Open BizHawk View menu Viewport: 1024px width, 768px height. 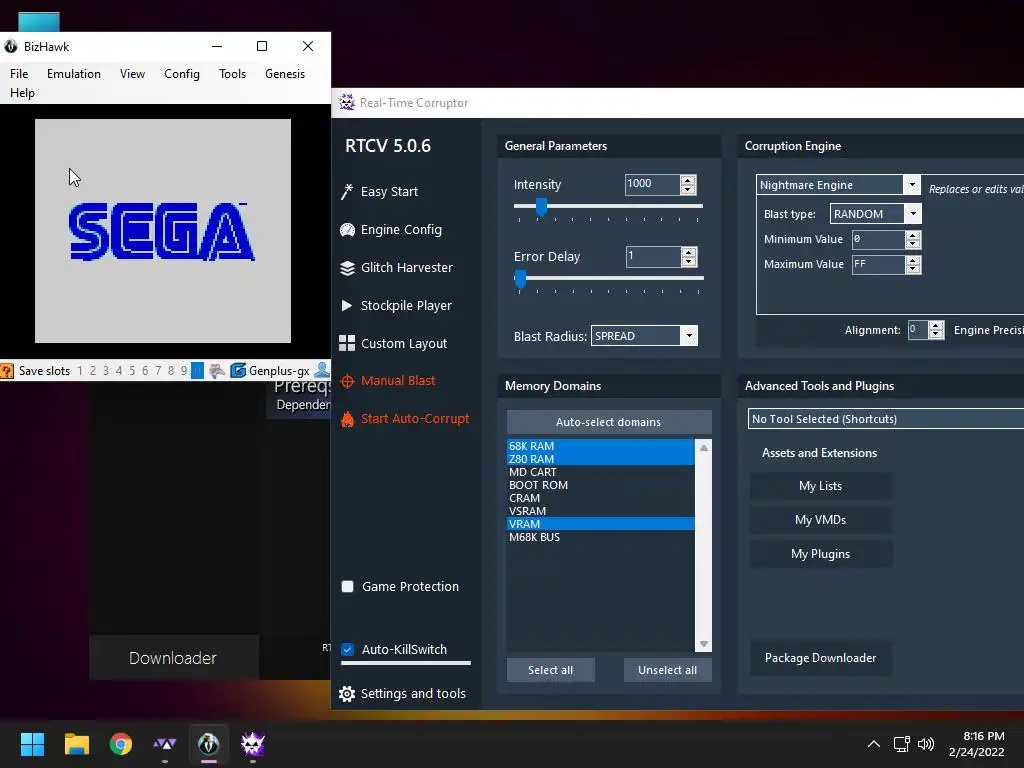[132, 74]
